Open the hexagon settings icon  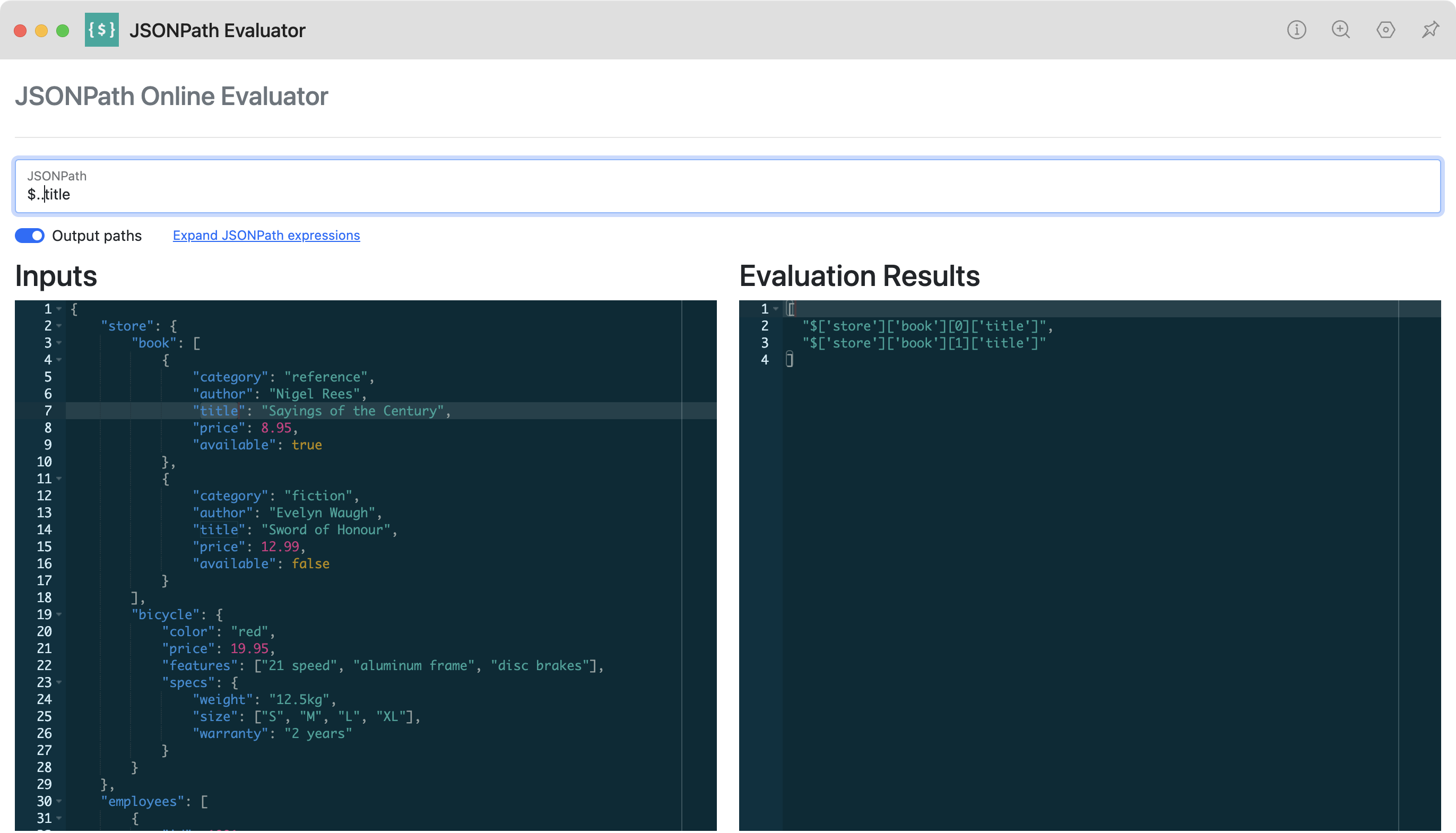(x=1385, y=30)
